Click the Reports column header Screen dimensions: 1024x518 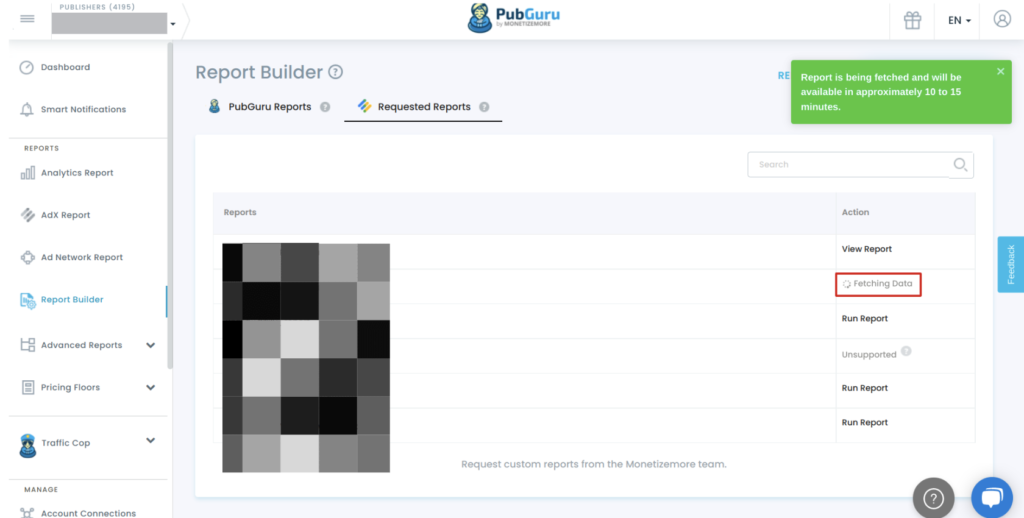click(x=240, y=212)
